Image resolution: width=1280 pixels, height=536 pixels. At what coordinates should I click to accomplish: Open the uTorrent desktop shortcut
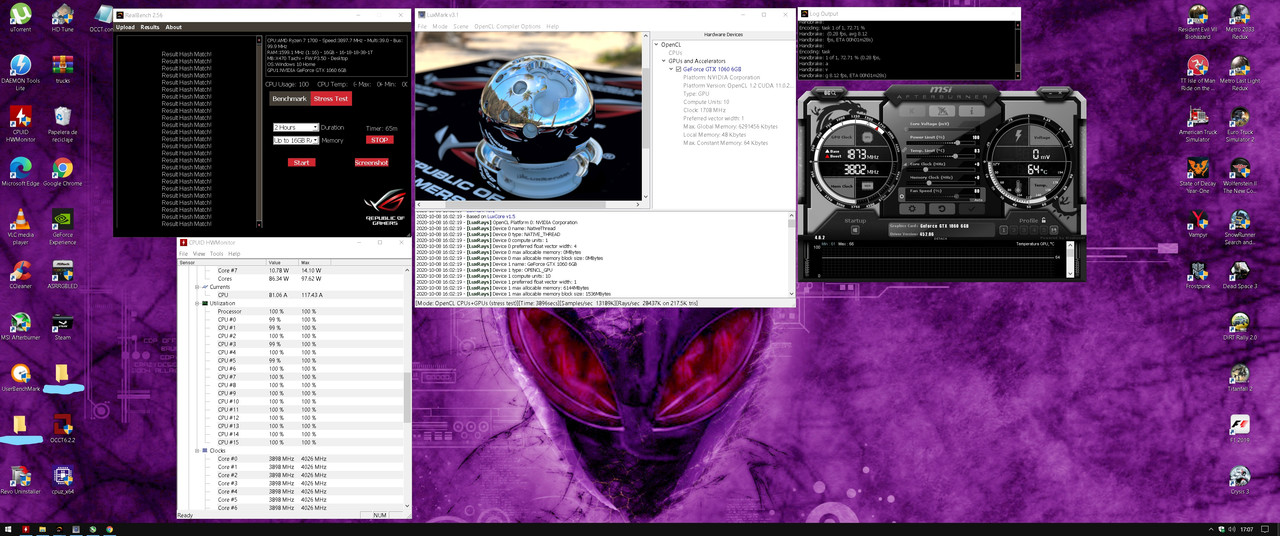20,18
